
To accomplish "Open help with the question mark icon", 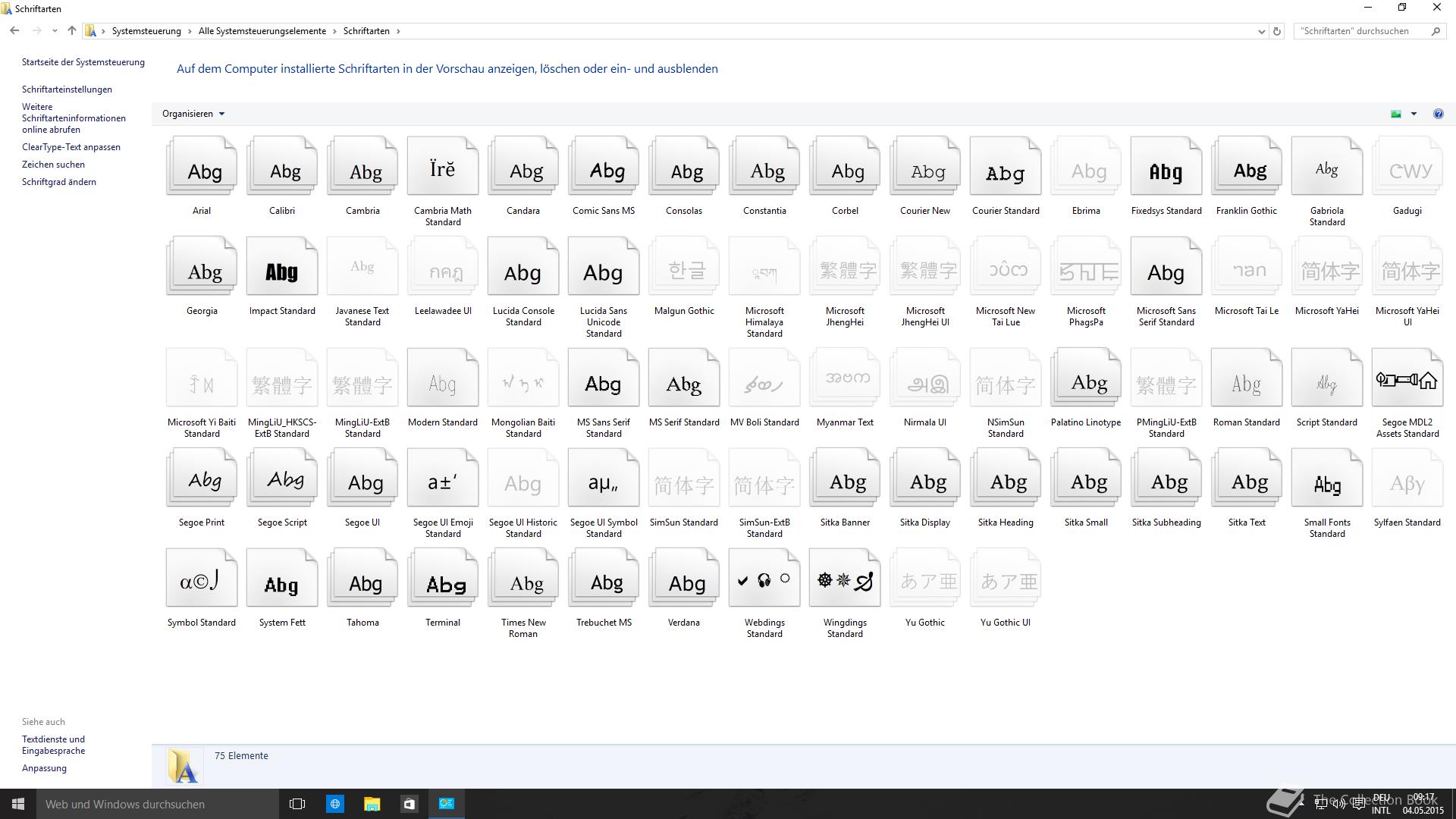I will [x=1438, y=114].
